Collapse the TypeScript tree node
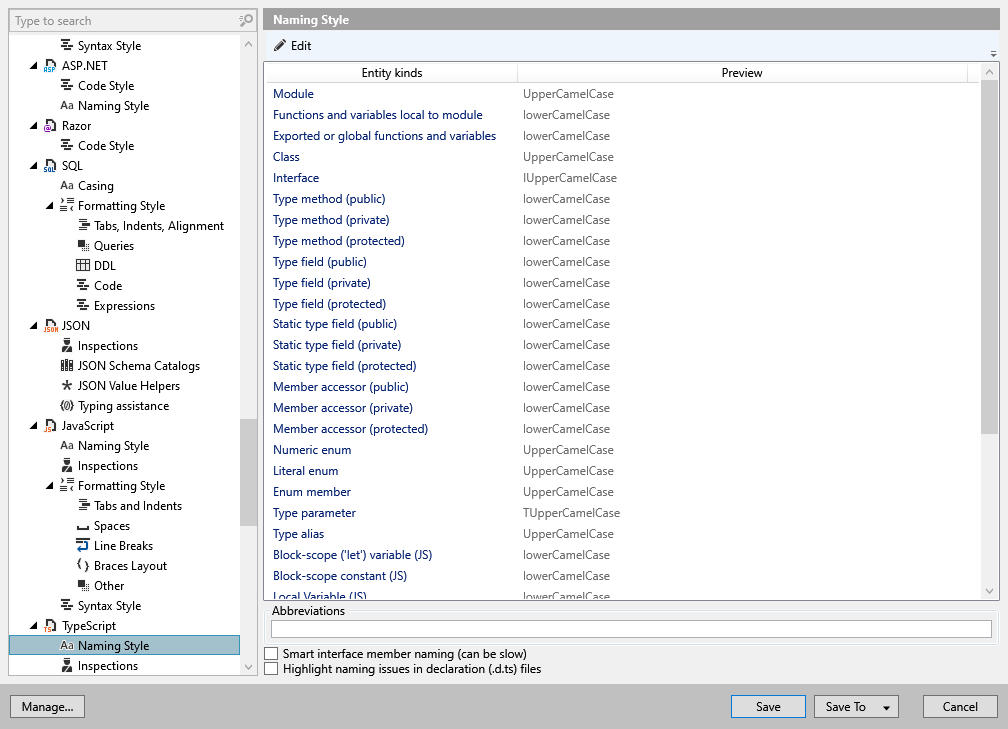Image resolution: width=1008 pixels, height=729 pixels. tap(35, 626)
